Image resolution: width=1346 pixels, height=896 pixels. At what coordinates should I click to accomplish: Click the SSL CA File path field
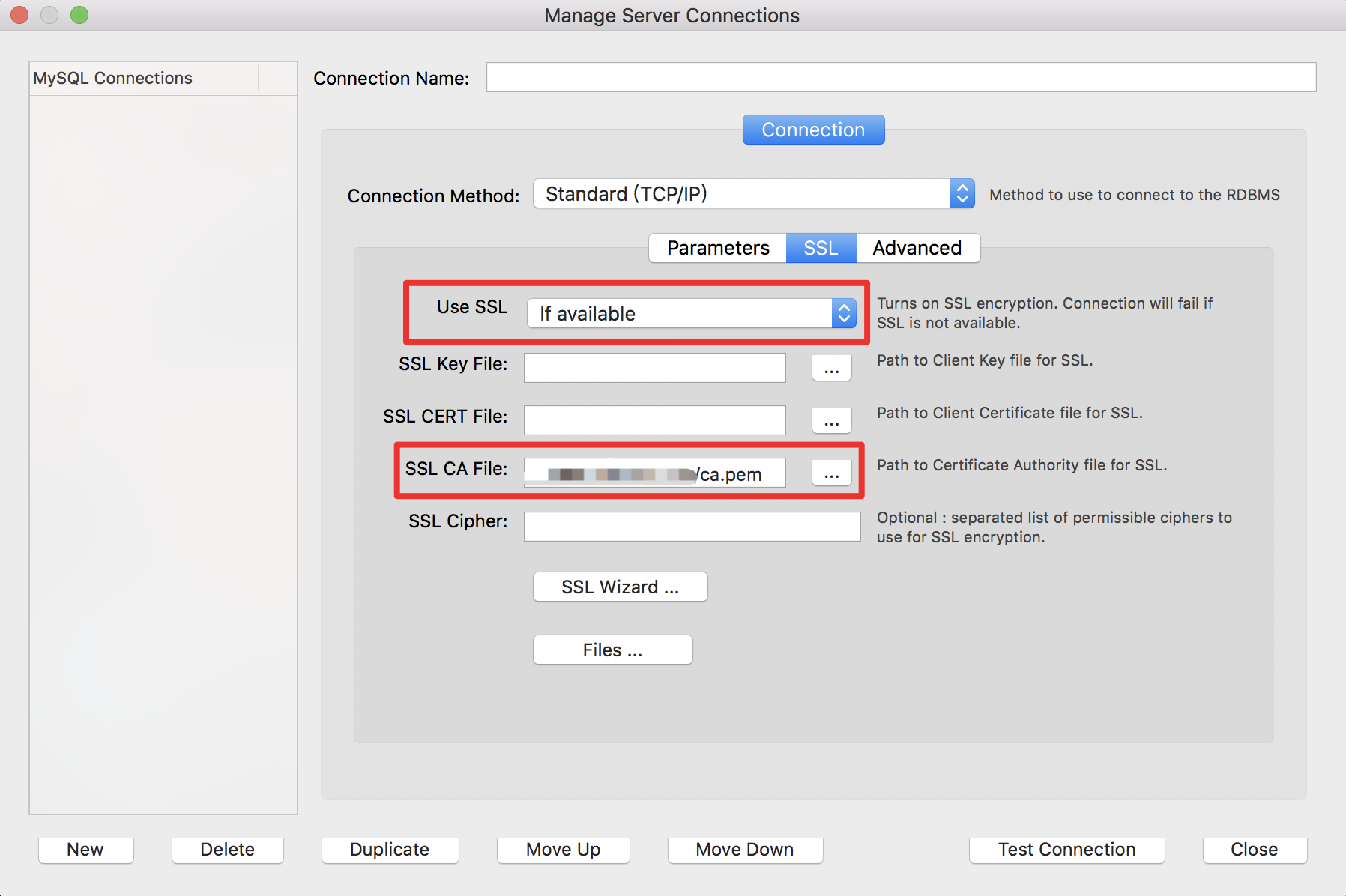(x=654, y=473)
